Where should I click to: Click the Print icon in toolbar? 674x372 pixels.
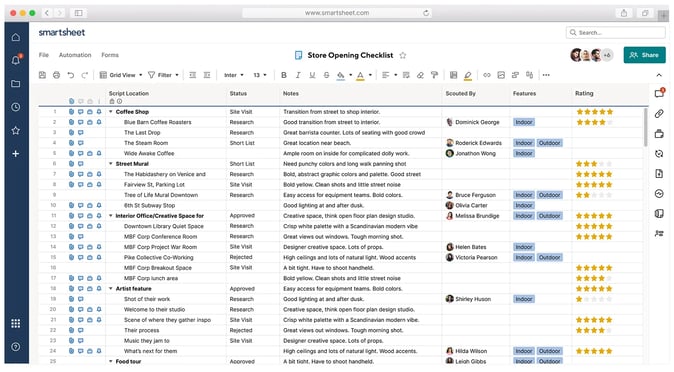(x=56, y=75)
